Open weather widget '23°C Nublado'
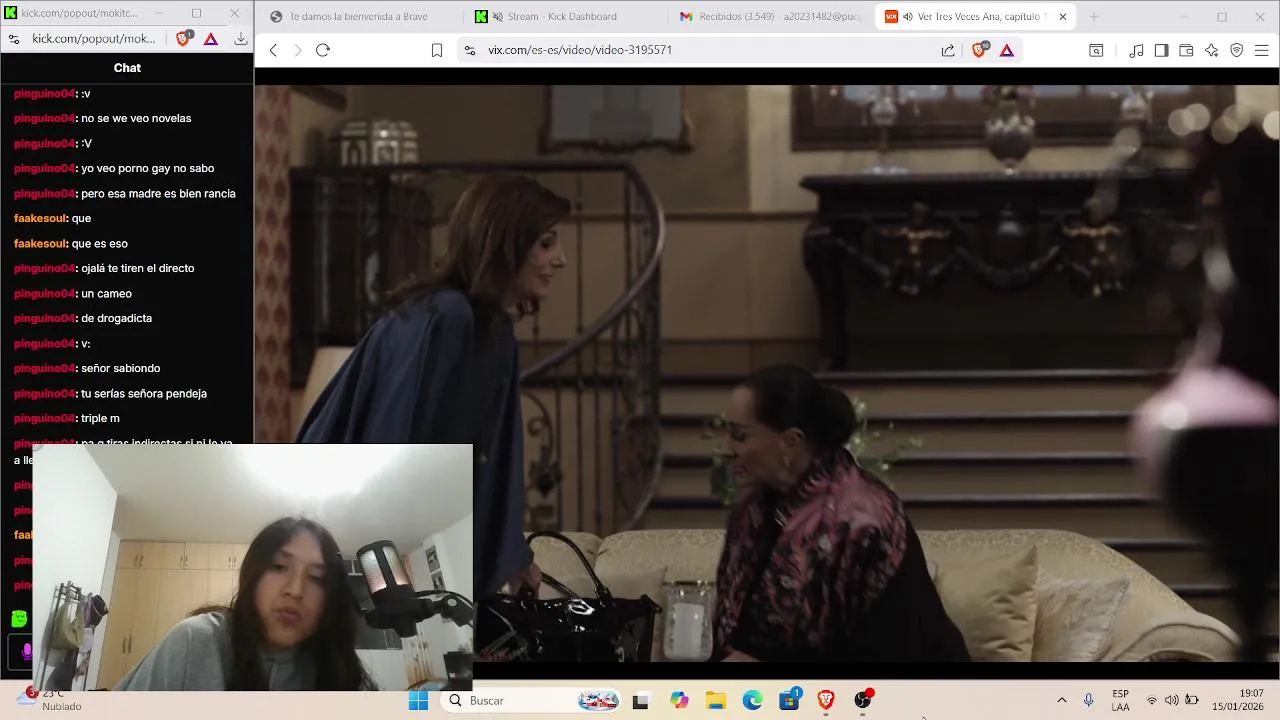The width and height of the screenshot is (1280, 720). point(48,700)
